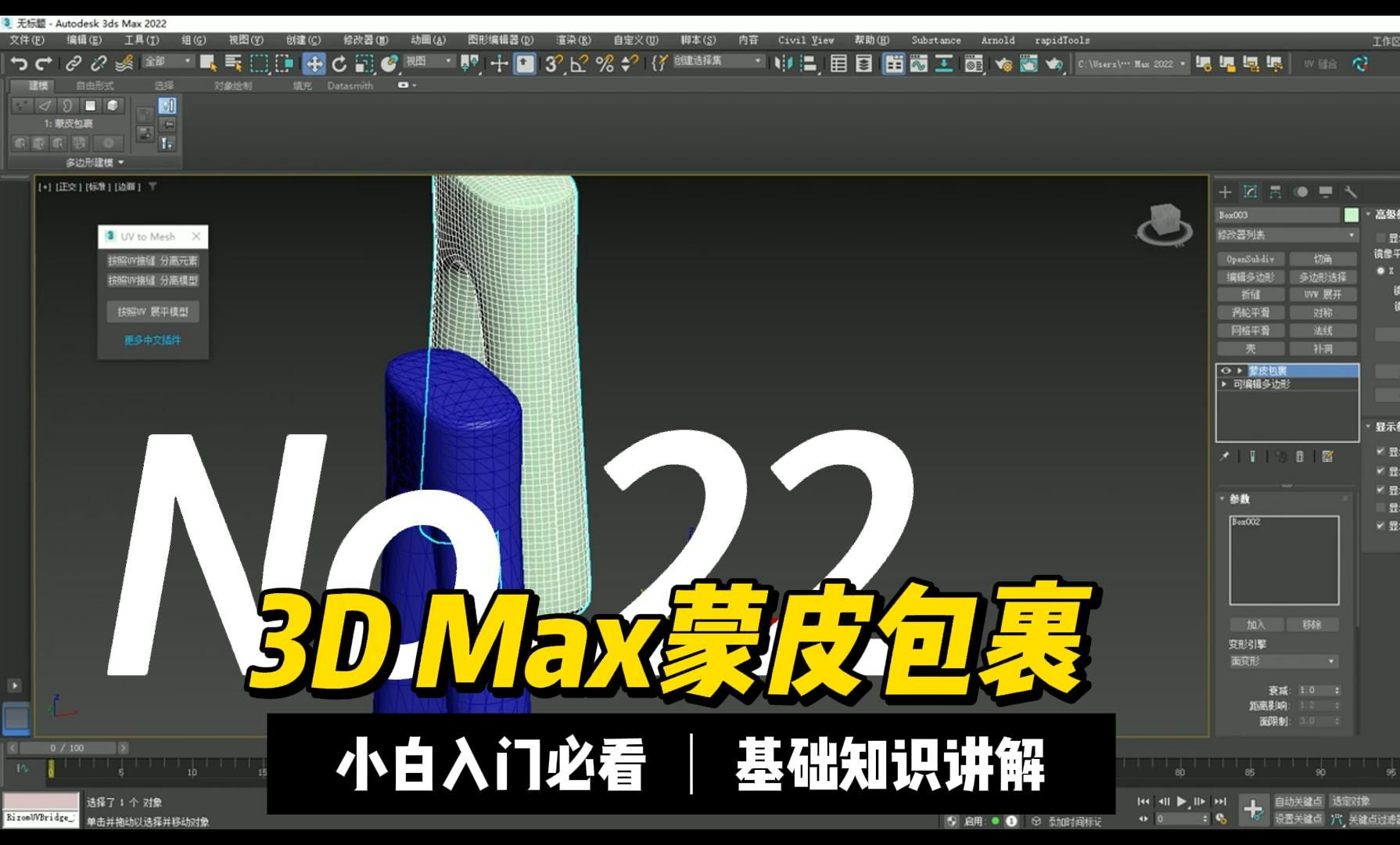Enable 自动关键点 auto key mode

tap(1299, 801)
